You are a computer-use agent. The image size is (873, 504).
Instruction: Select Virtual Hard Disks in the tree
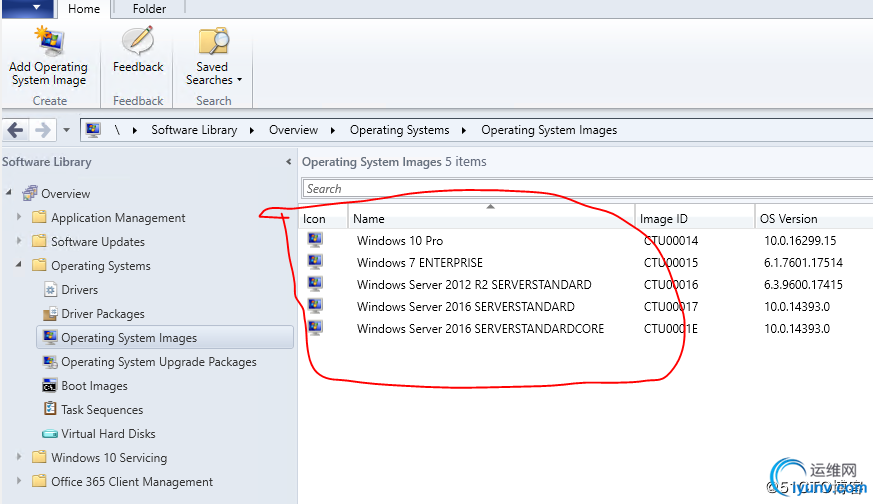(x=108, y=433)
